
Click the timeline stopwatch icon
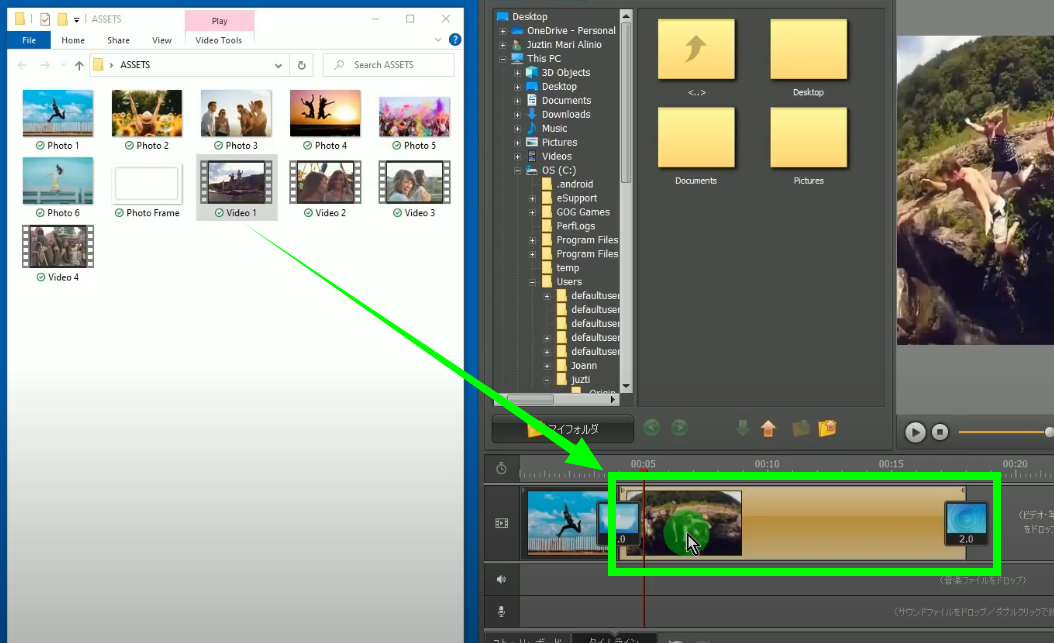(501, 468)
